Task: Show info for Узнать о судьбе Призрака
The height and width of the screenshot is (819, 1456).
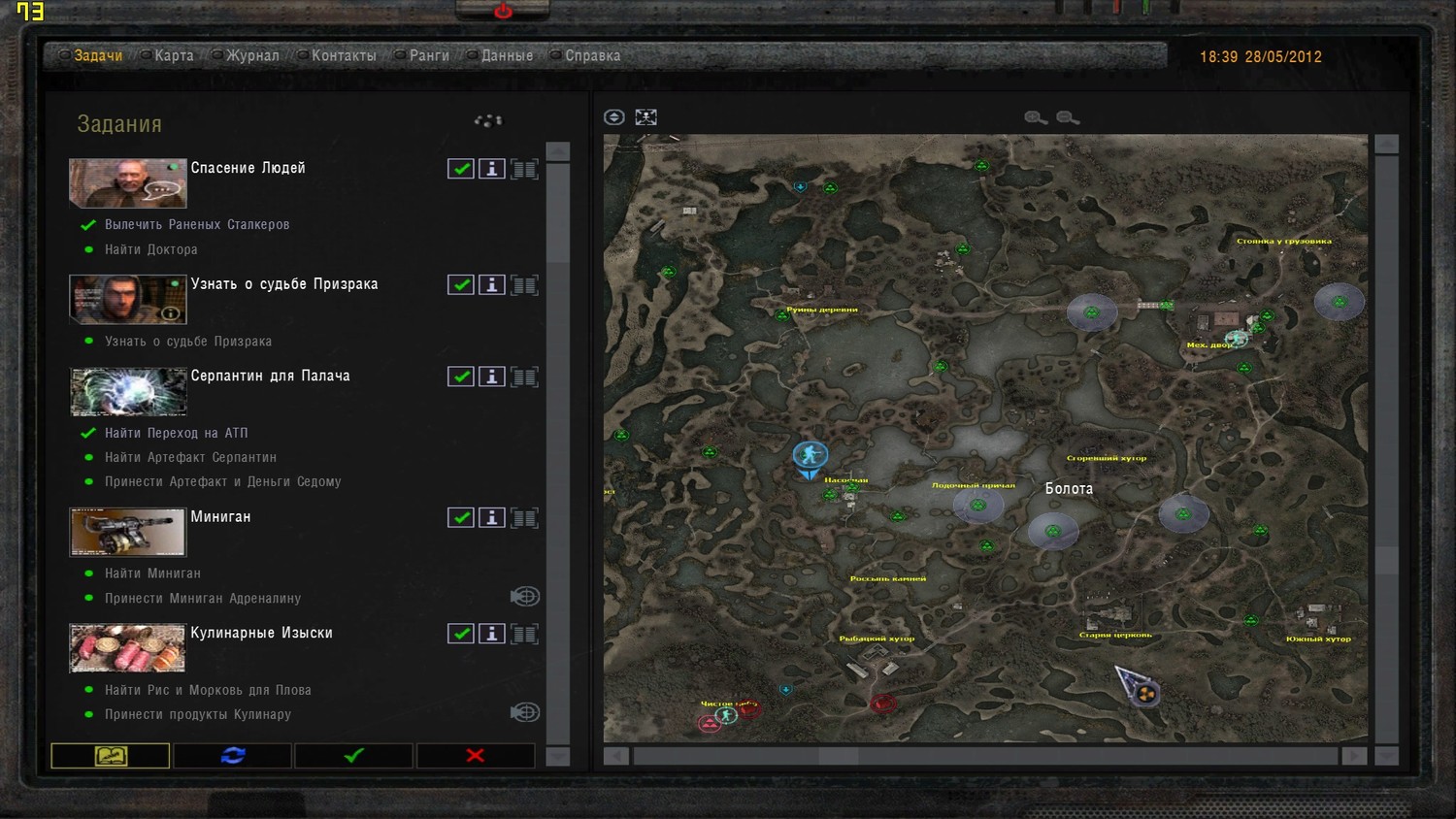Action: point(492,284)
